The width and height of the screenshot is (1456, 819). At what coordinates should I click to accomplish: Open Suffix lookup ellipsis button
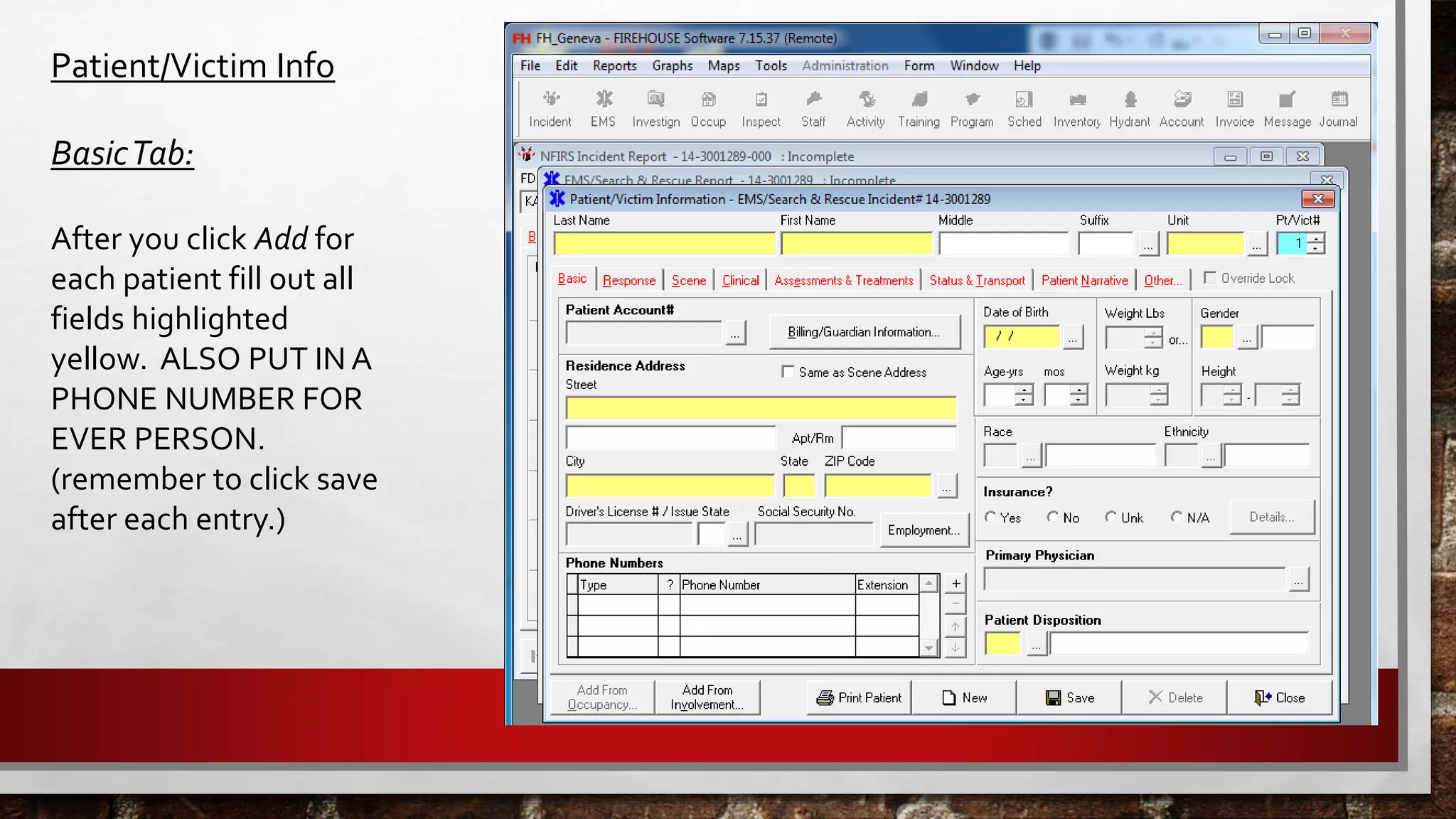coord(1148,244)
